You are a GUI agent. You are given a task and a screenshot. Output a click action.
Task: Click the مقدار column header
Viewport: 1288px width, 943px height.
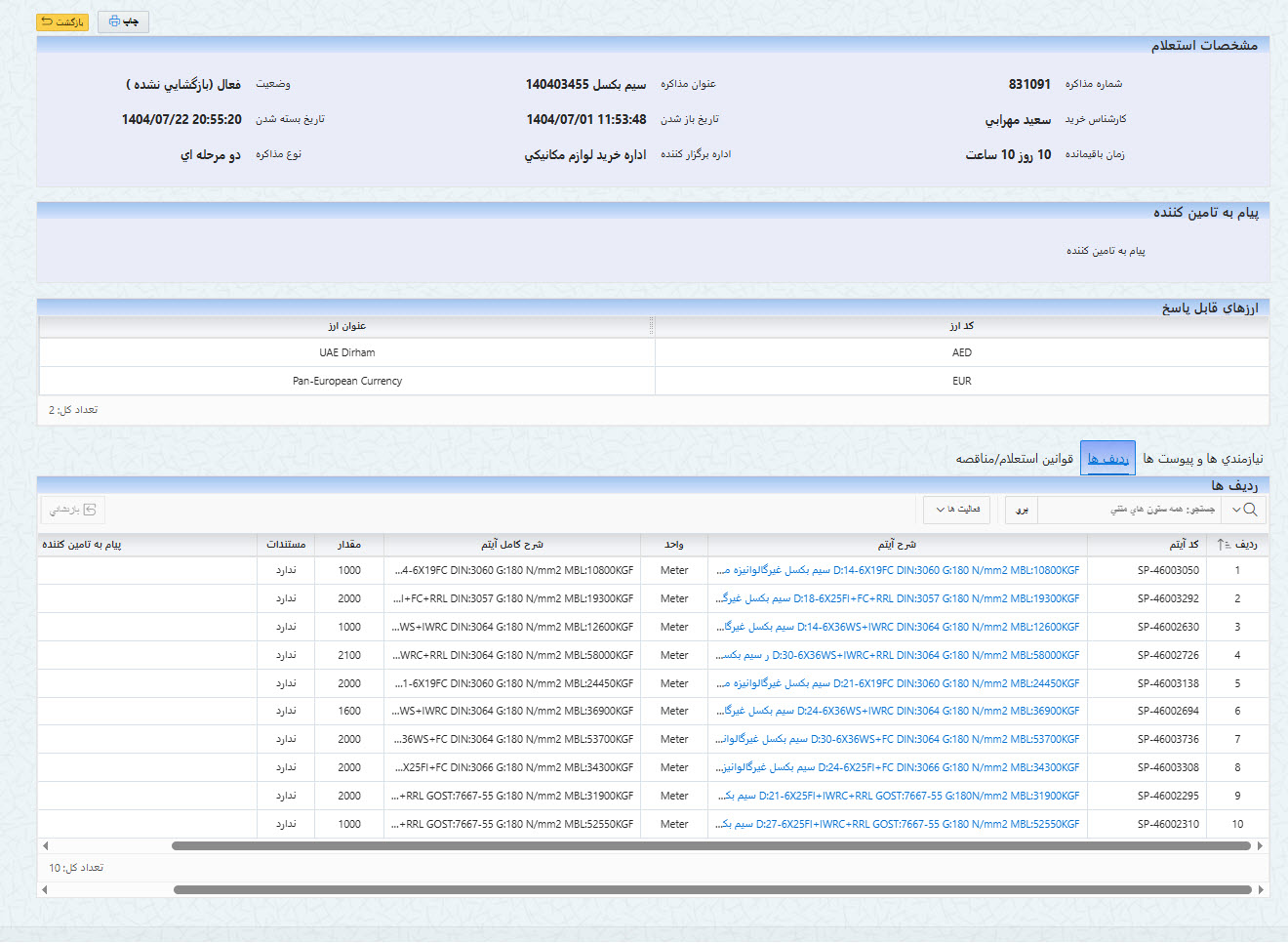point(349,545)
